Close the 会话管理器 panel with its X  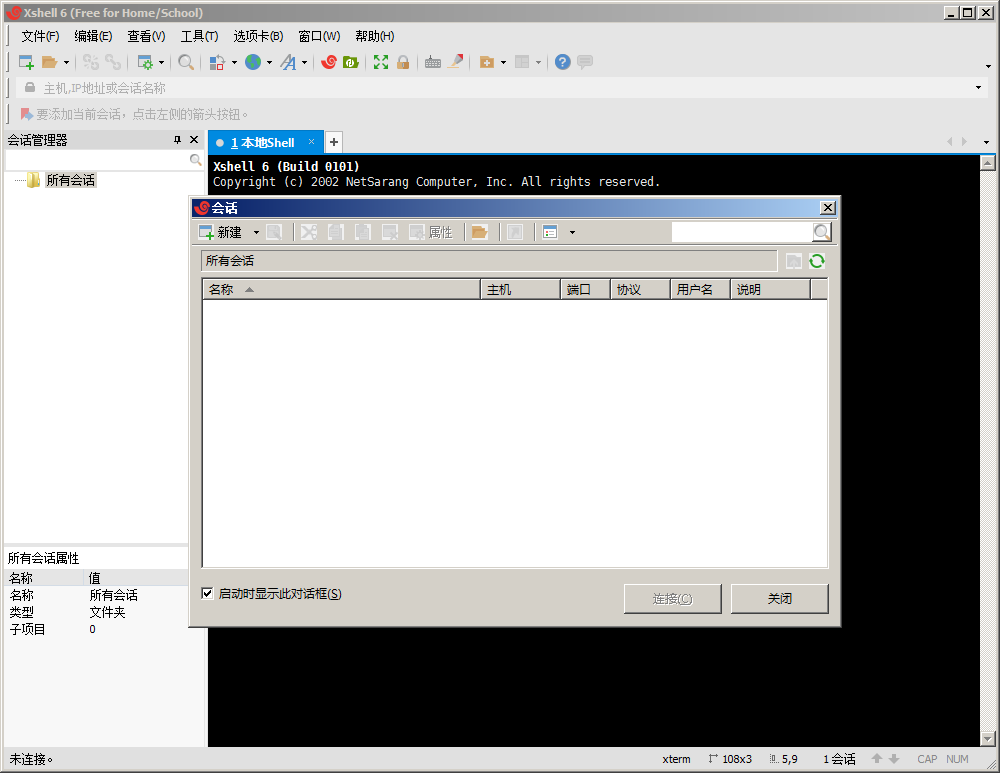pyautogui.click(x=194, y=140)
